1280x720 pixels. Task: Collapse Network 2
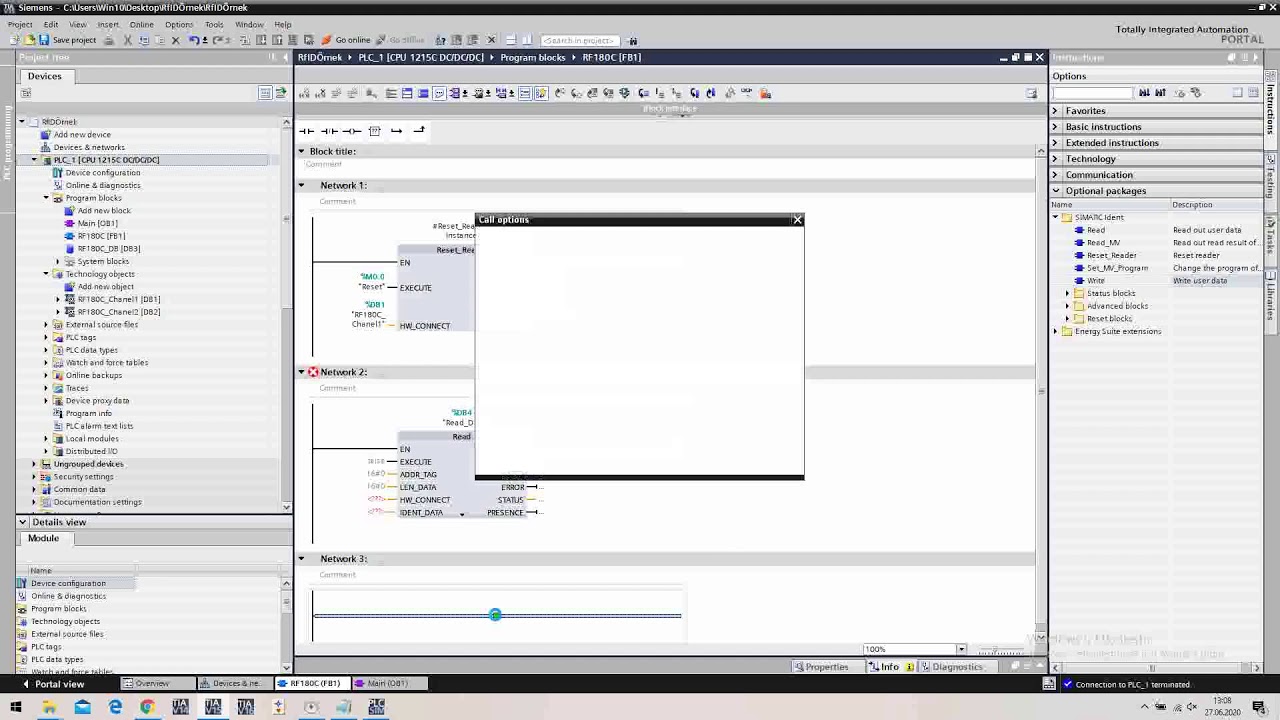pos(301,372)
